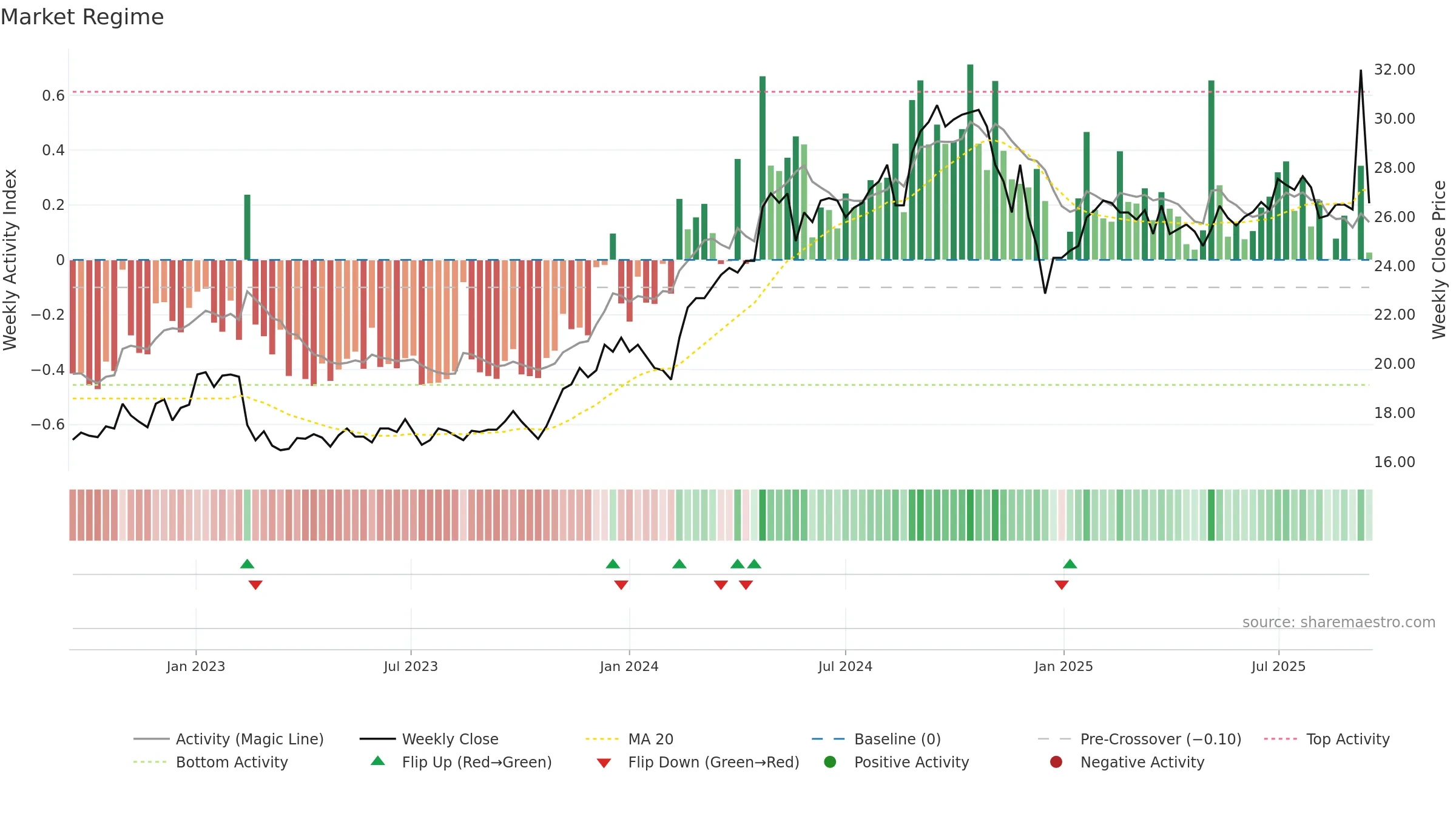This screenshot has height=819, width=1456.
Task: Click the tallest green activity bar above 0.6
Action: (970, 162)
